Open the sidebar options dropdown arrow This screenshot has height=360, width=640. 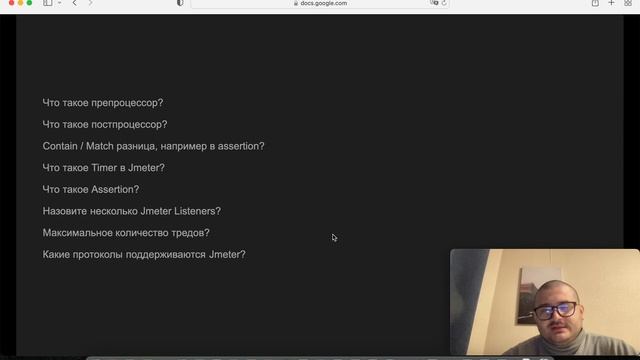(x=60, y=3)
